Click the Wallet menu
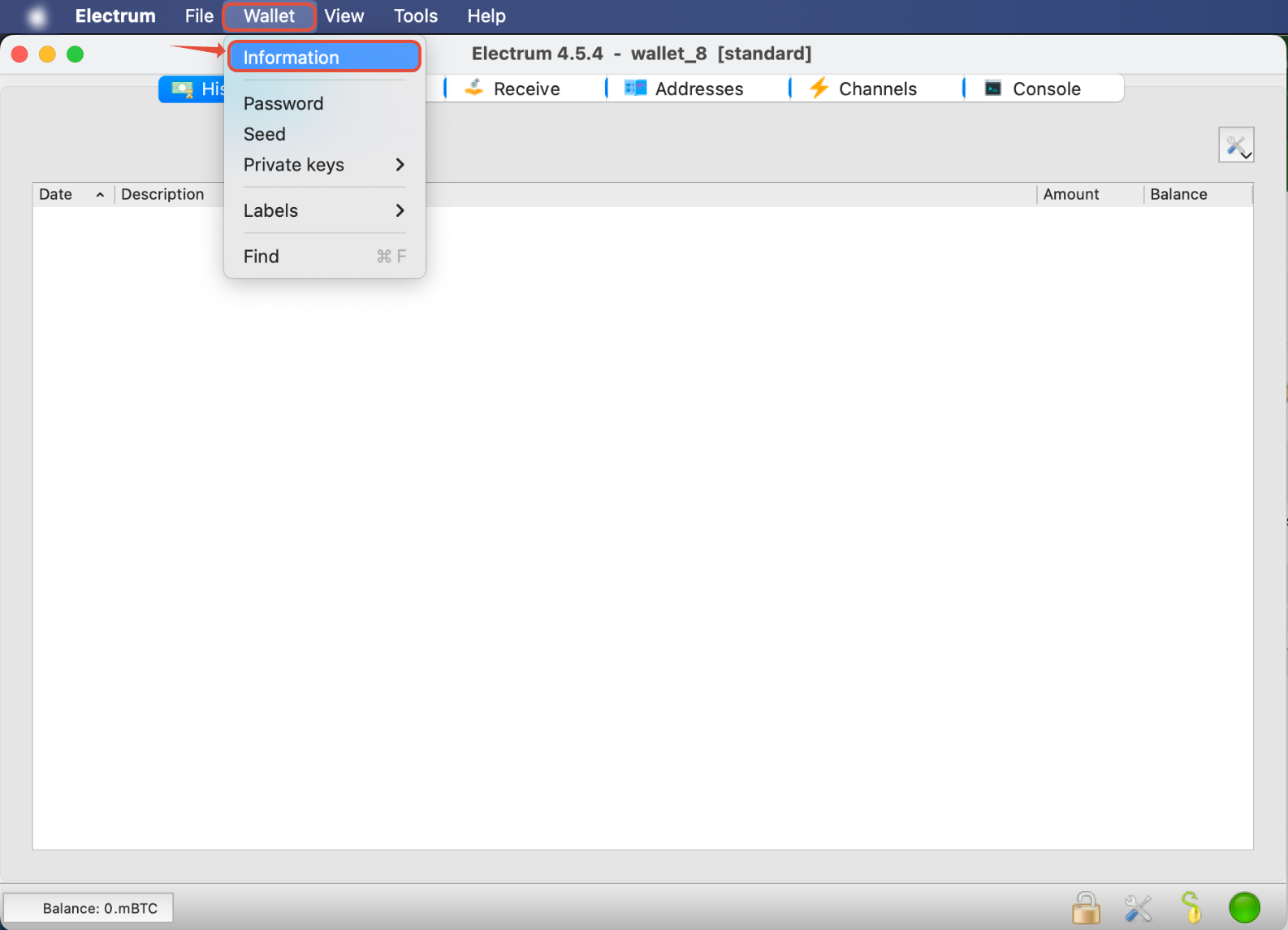The height and width of the screenshot is (930, 1288). click(x=270, y=16)
